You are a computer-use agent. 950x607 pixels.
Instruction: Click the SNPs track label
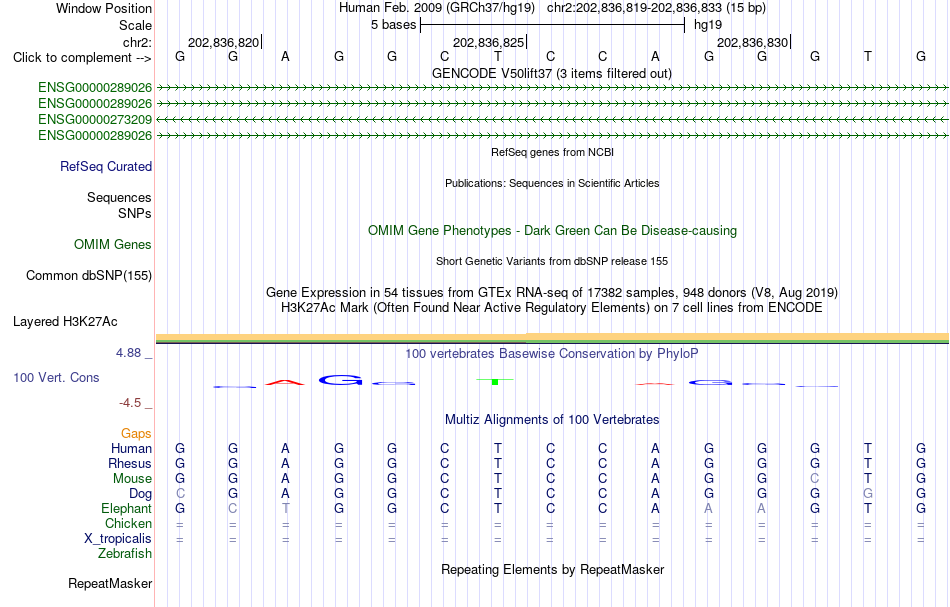[x=135, y=213]
